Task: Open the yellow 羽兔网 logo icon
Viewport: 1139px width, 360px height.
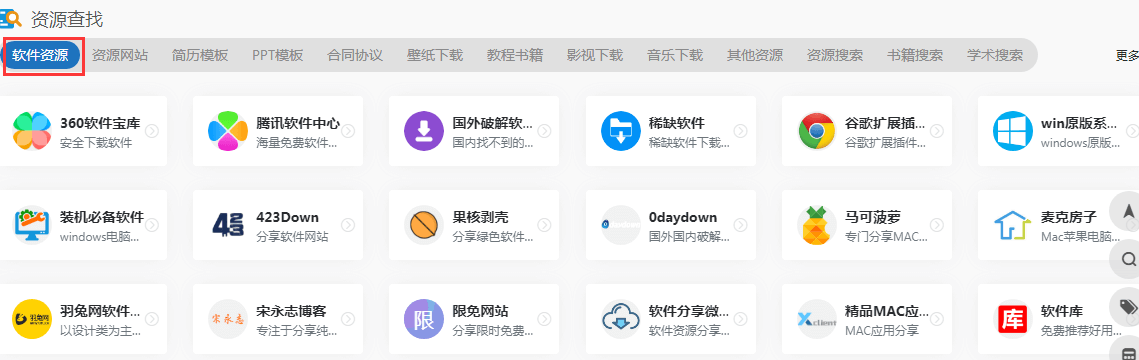Action: tap(32, 319)
